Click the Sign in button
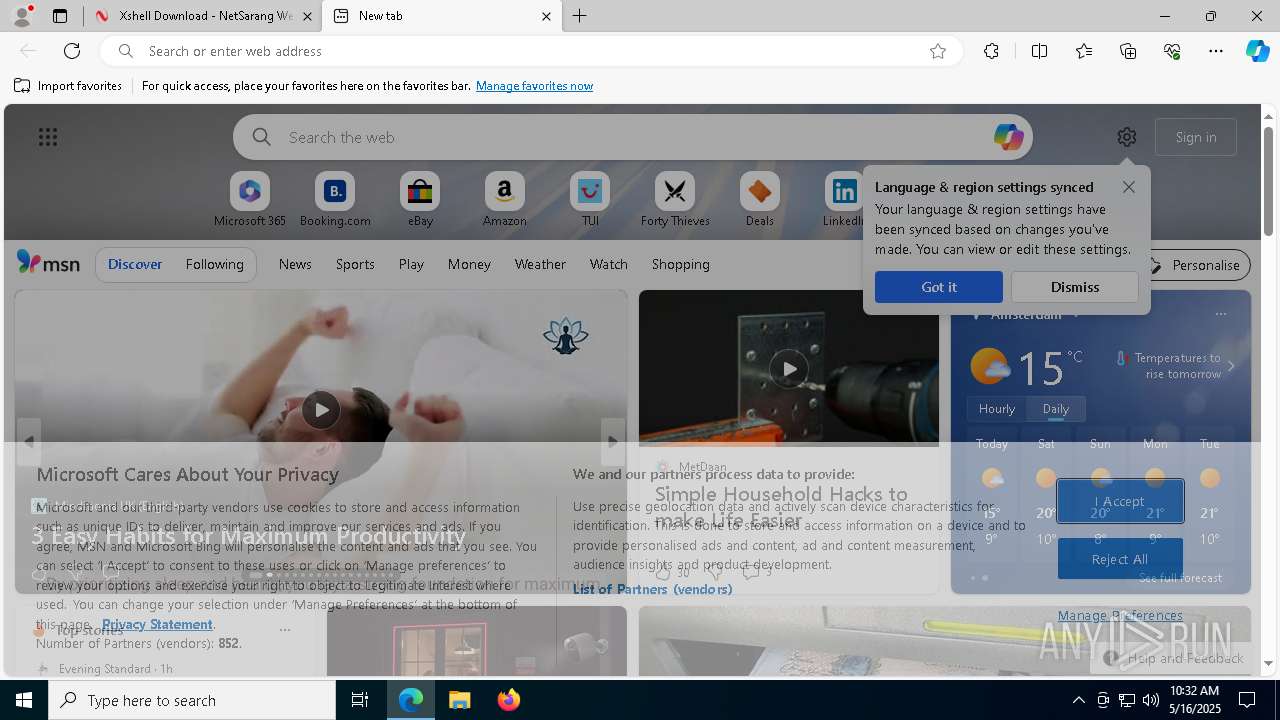The height and width of the screenshot is (720, 1280). (1196, 137)
